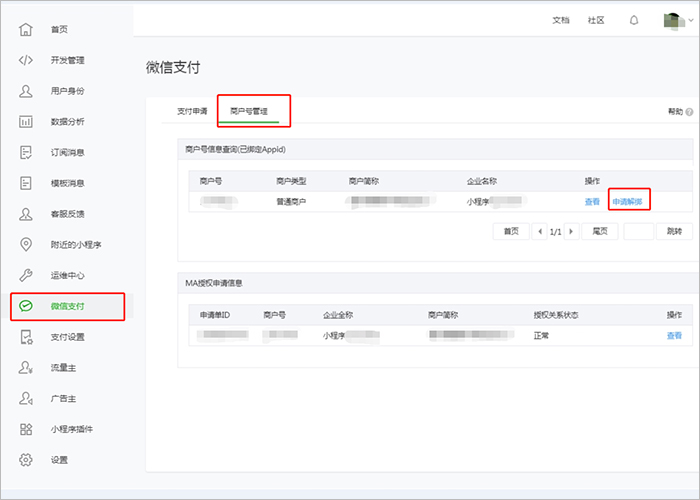Click the 1/1 page indicator
The height and width of the screenshot is (500, 700).
(x=555, y=232)
